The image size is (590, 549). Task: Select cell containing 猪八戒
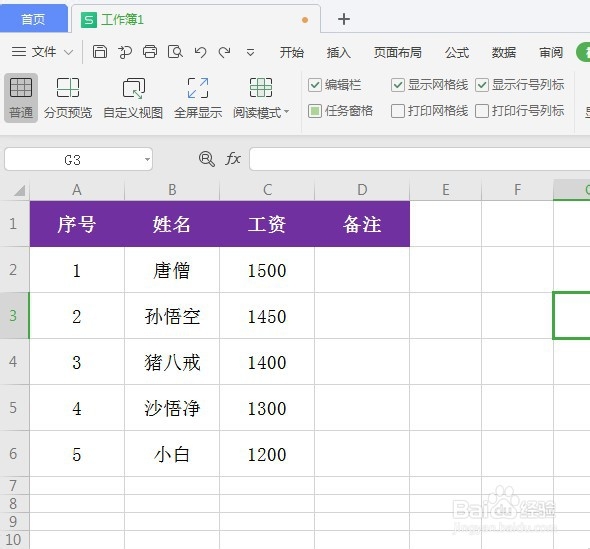point(172,362)
